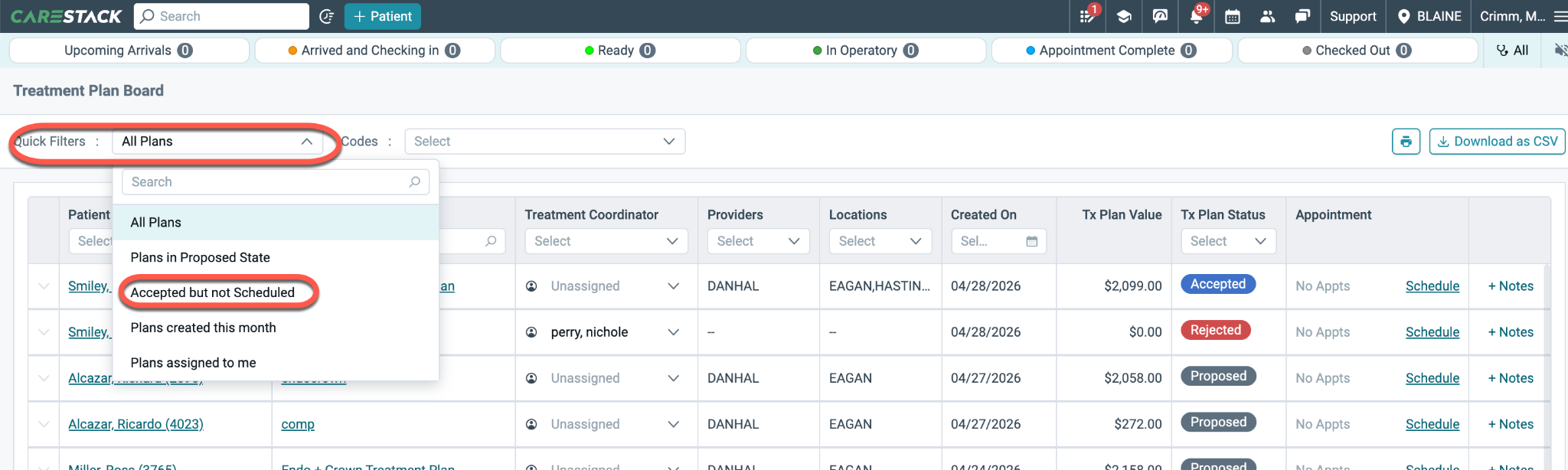The width and height of the screenshot is (1568, 470).
Task: Click the Rejected status badge
Action: coord(1216,330)
